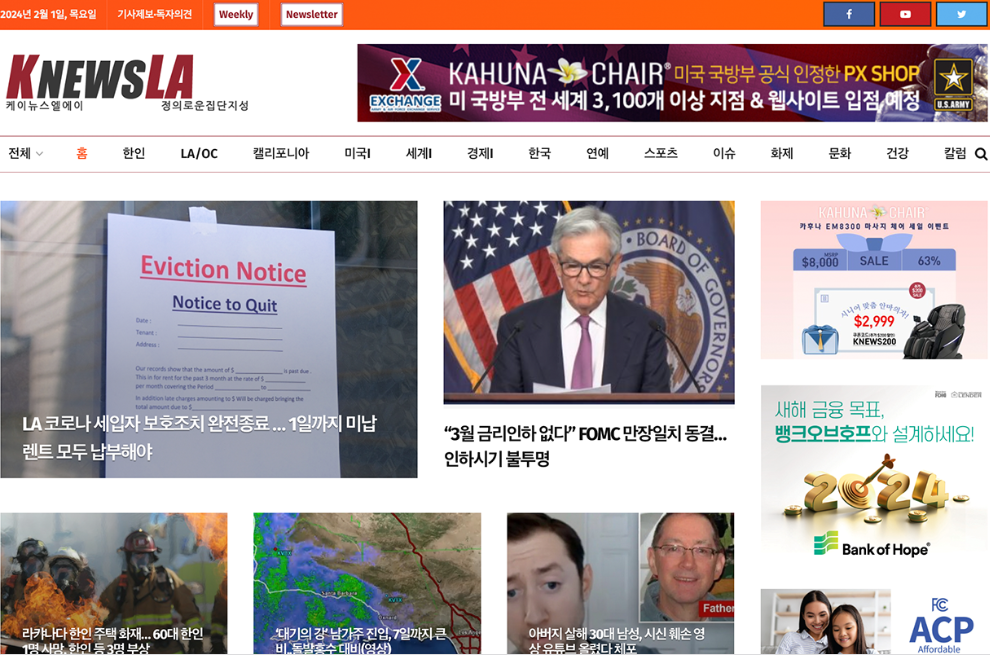990x657 pixels.
Task: Open the site's YouTube channel icon
Action: pyautogui.click(x=905, y=14)
